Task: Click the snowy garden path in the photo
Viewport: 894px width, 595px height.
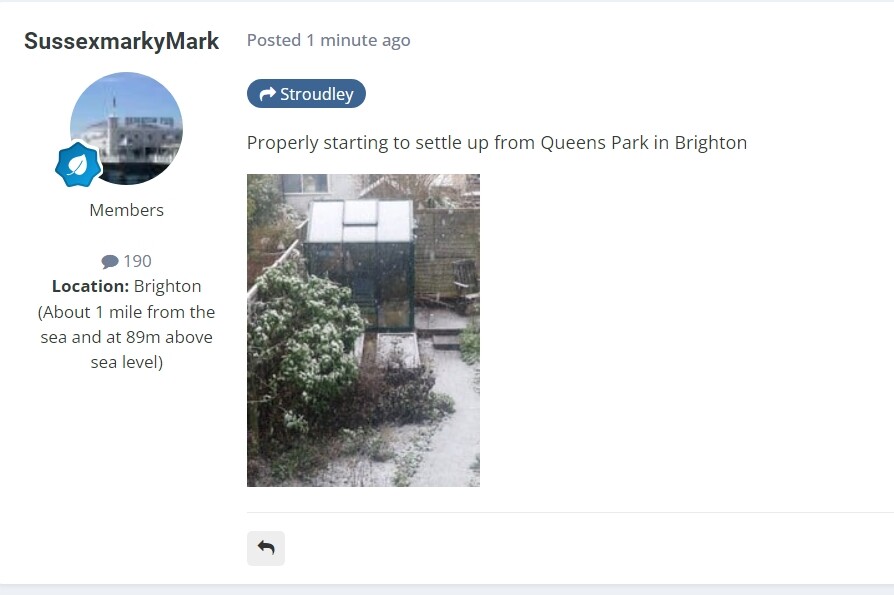Action: [450, 422]
